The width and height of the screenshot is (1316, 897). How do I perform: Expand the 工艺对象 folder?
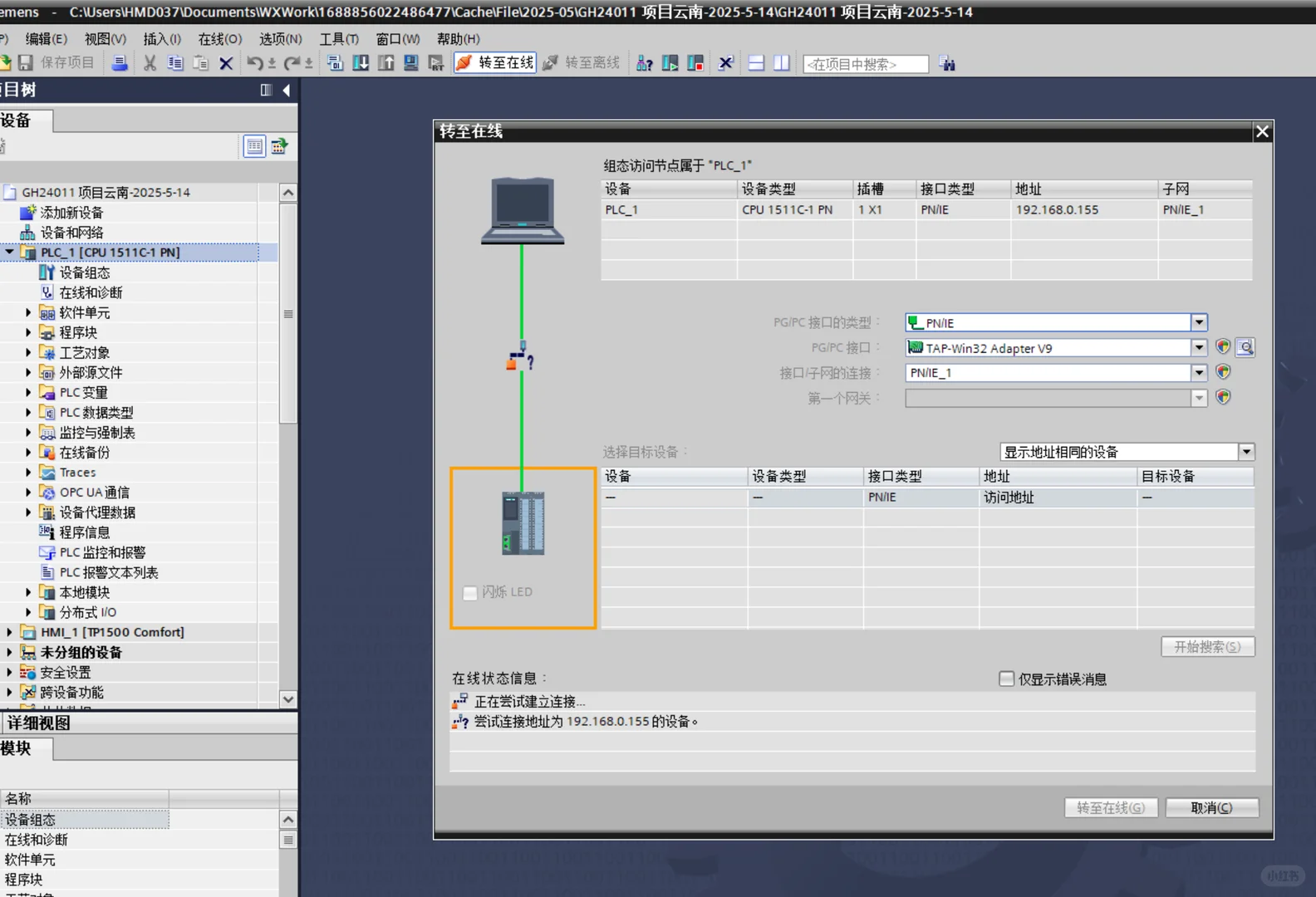[x=28, y=352]
